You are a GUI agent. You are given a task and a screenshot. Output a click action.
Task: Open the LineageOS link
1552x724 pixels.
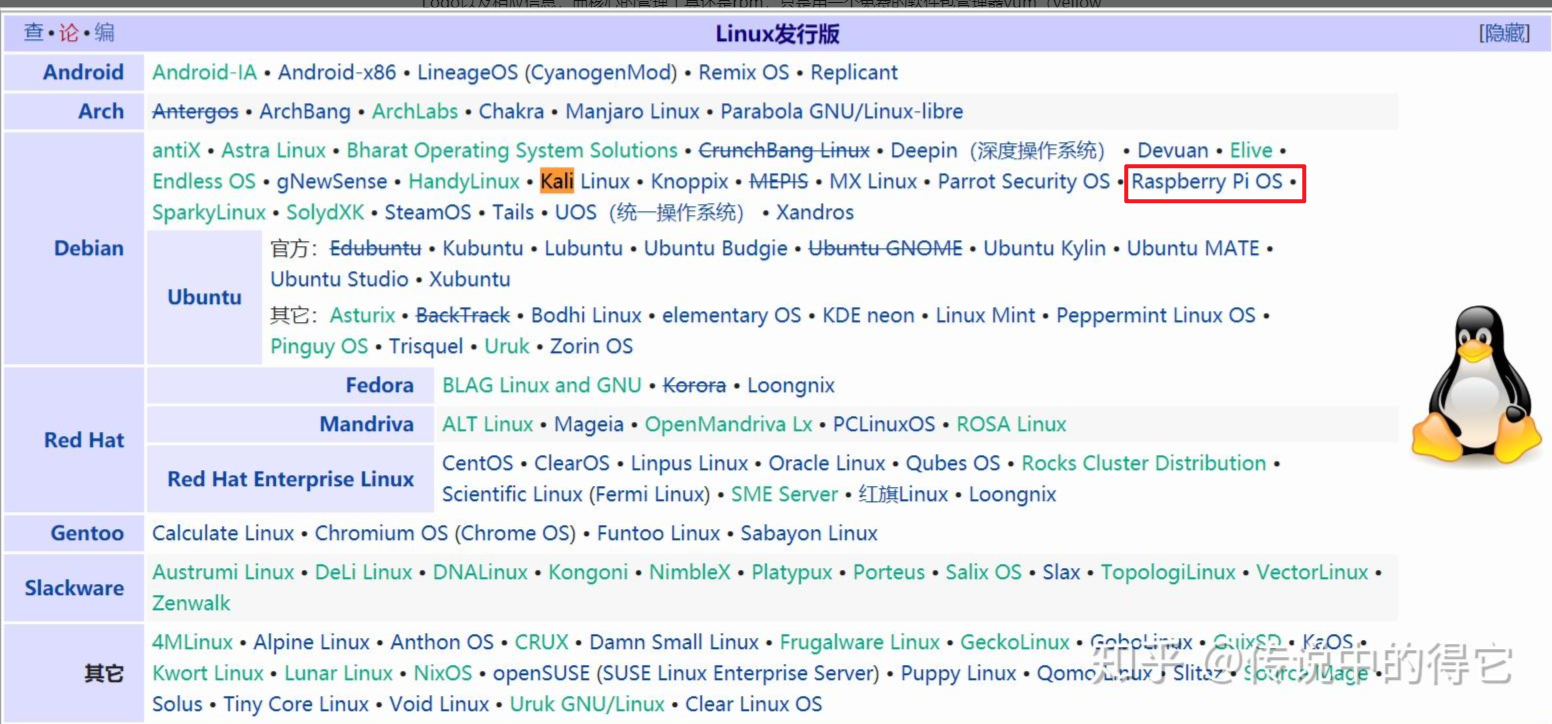468,72
